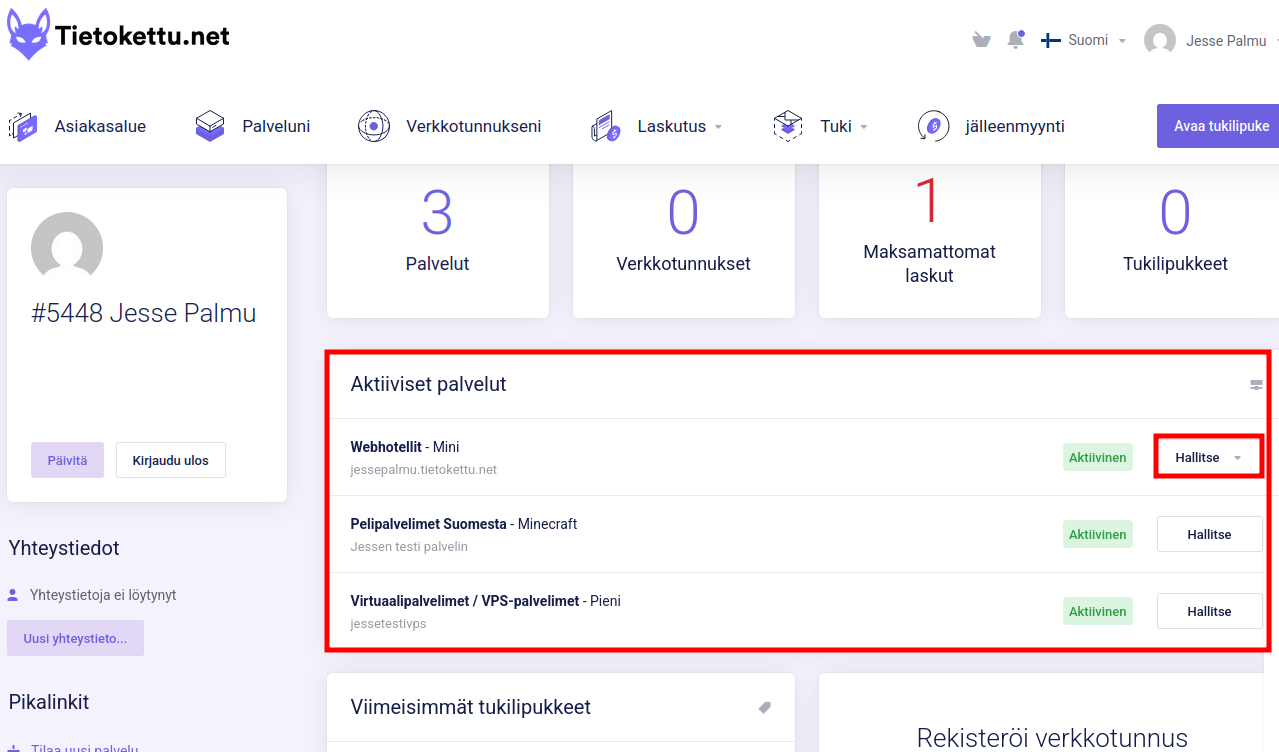Click the Avaa tukilipuke button
Viewport: 1279px width, 752px height.
coord(1218,126)
